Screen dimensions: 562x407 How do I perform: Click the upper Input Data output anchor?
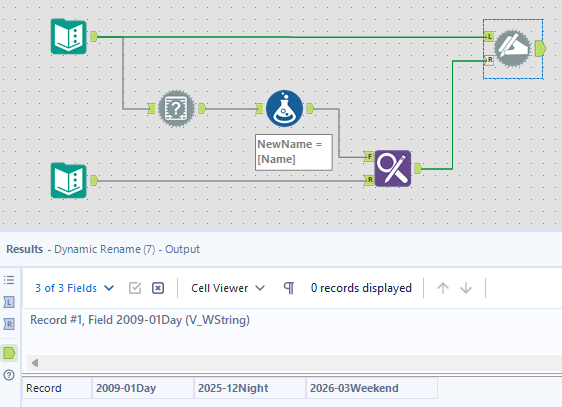pyautogui.click(x=94, y=37)
